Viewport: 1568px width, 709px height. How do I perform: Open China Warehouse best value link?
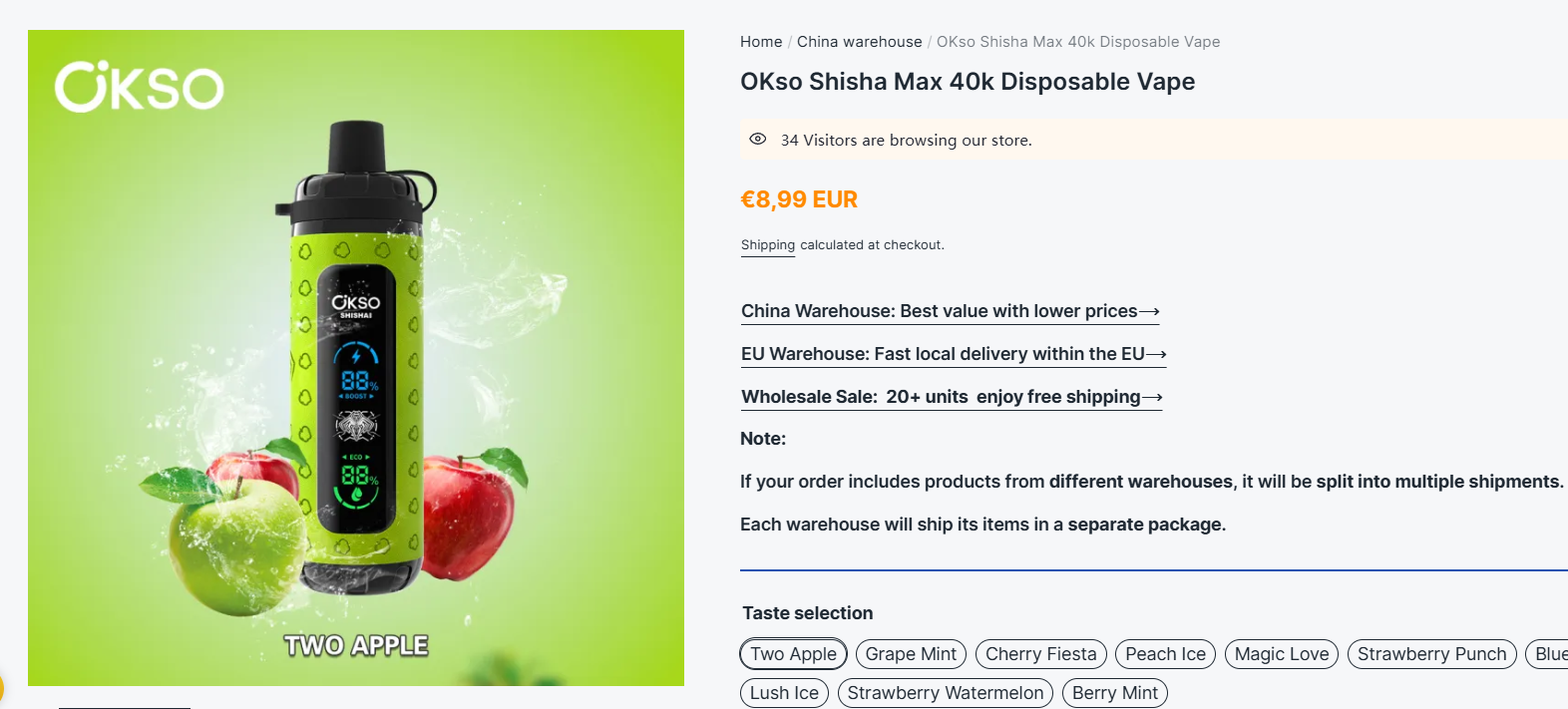tap(950, 311)
